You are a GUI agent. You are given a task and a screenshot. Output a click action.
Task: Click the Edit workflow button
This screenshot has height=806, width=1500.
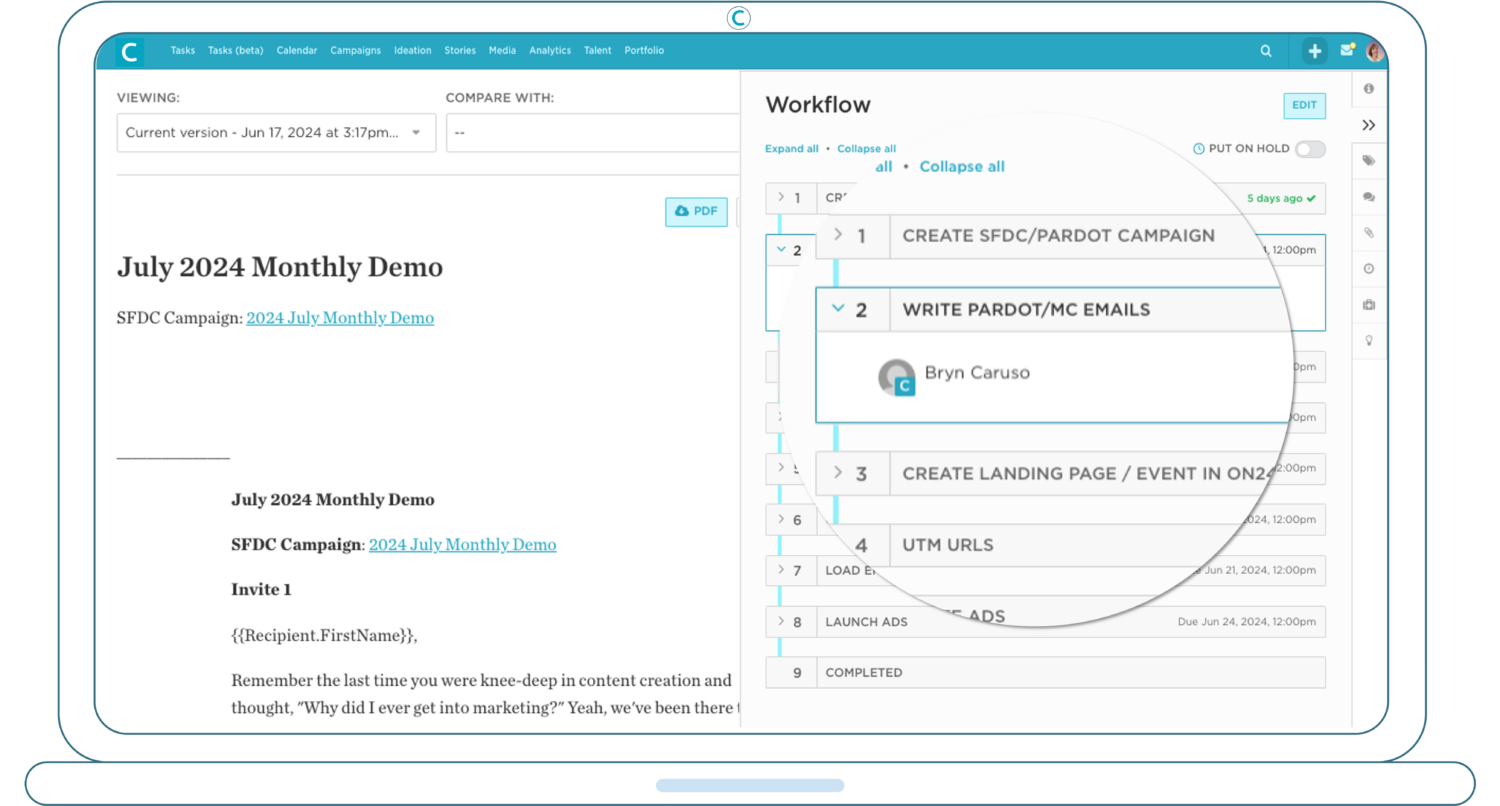coord(1304,106)
